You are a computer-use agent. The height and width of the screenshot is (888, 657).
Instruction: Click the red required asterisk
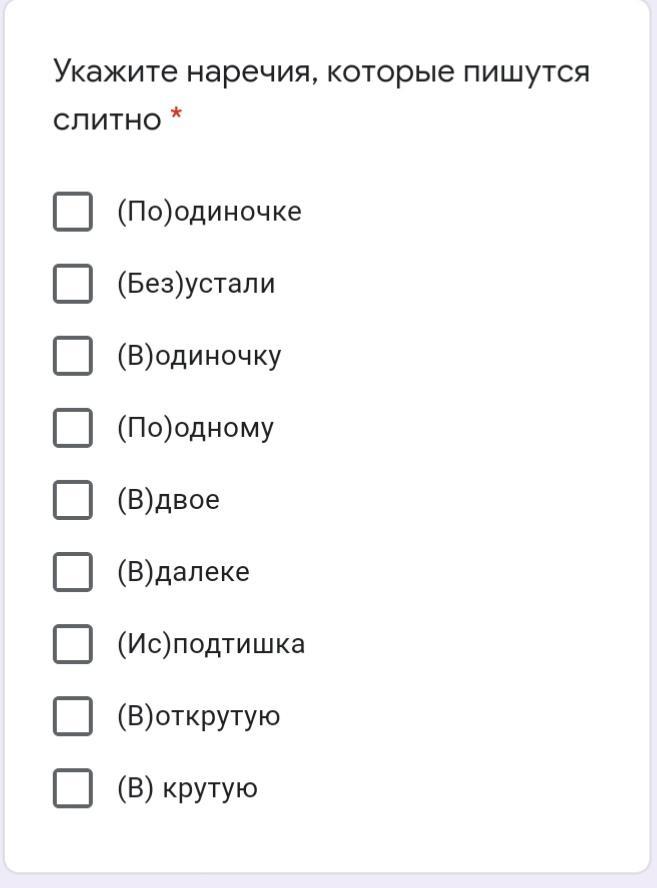[x=176, y=115]
